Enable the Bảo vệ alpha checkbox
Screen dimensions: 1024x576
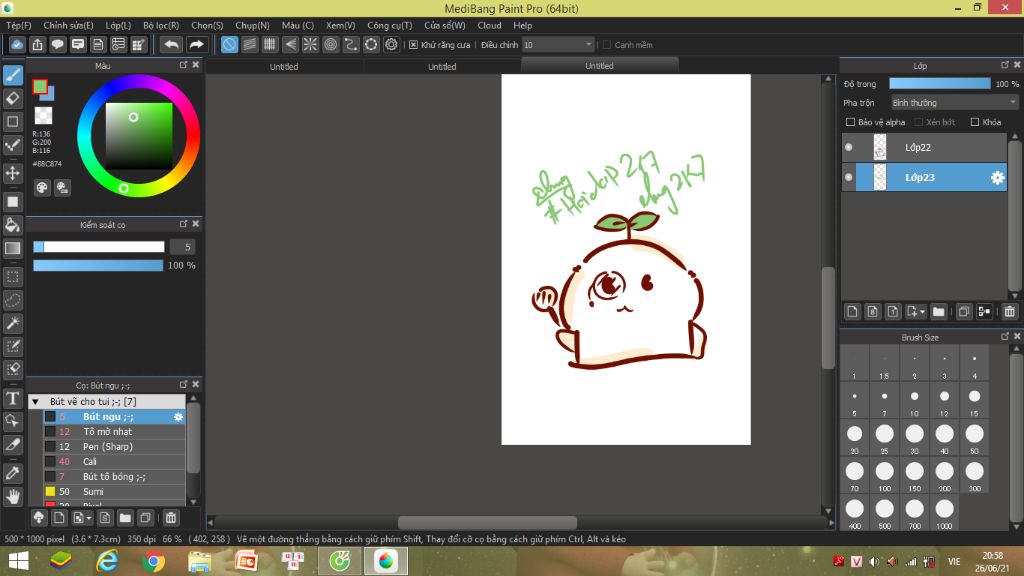click(850, 122)
